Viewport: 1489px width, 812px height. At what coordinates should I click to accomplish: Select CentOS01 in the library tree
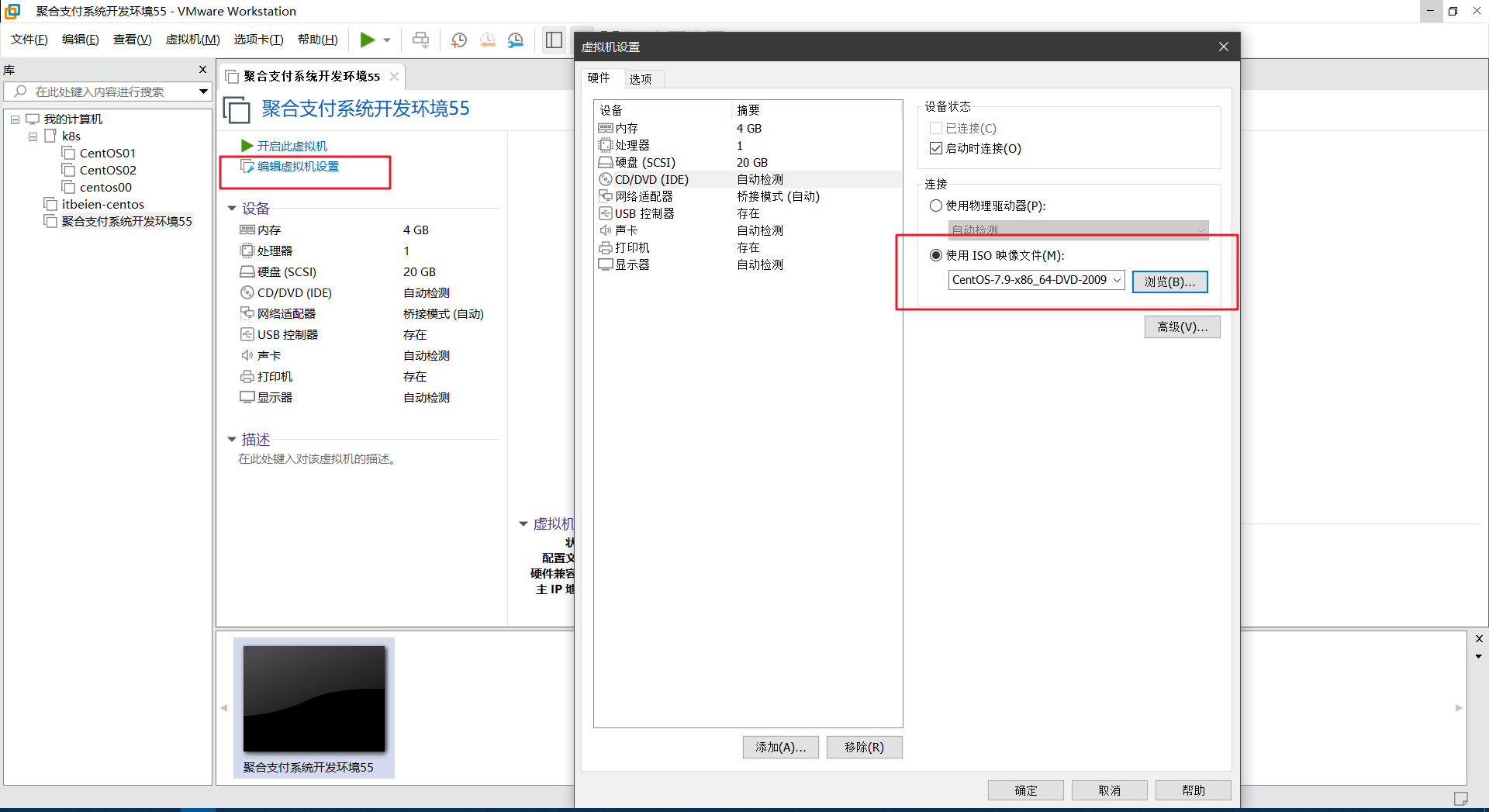tap(108, 154)
